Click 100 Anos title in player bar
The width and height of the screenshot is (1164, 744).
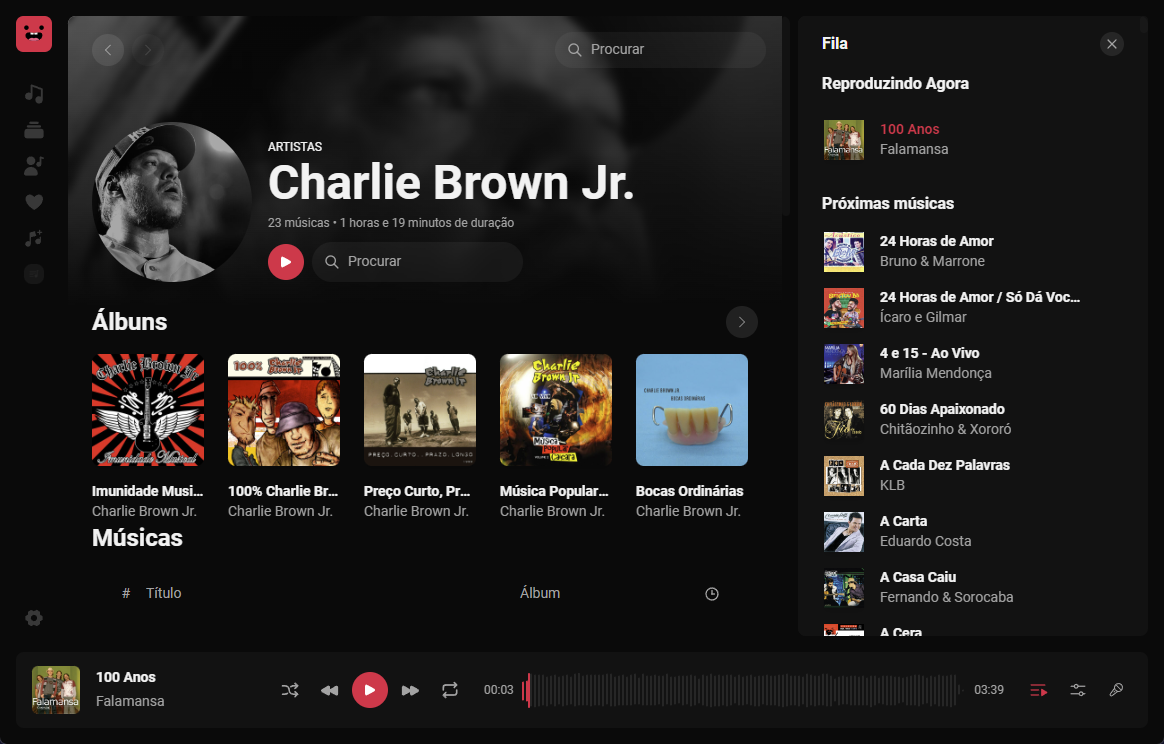[126, 677]
